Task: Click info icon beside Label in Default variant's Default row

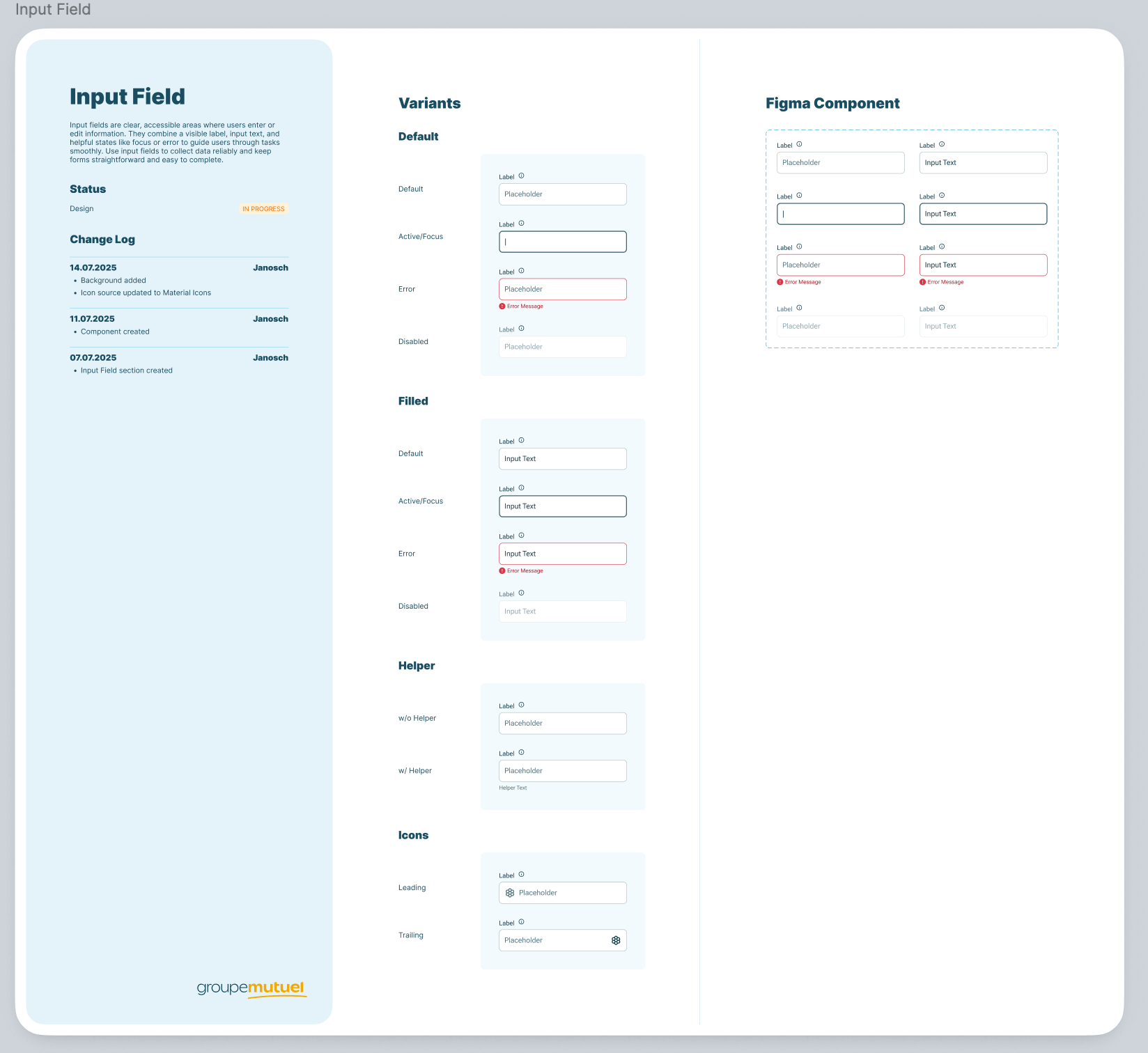Action: pyautogui.click(x=521, y=176)
